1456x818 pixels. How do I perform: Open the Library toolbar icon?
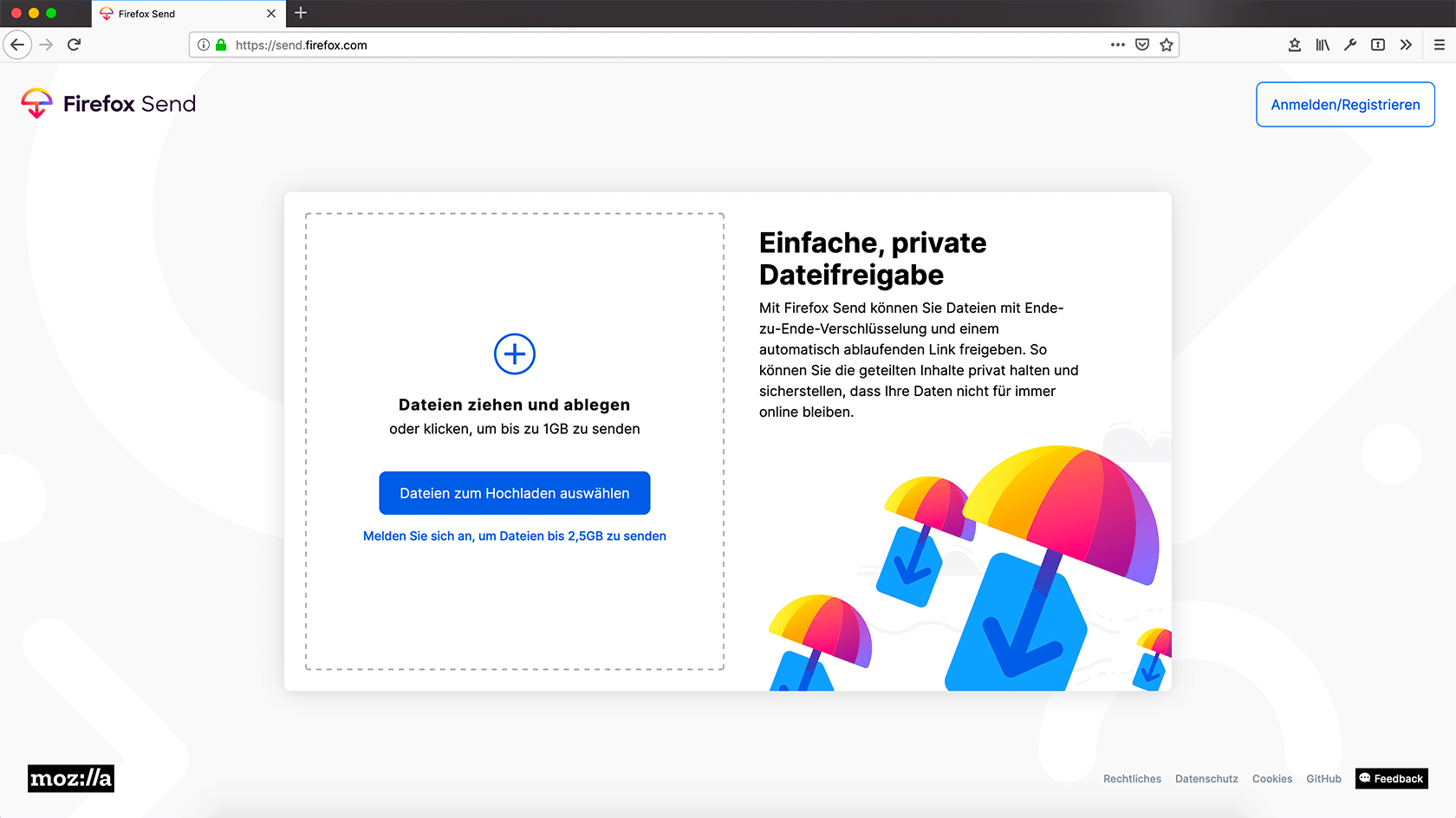(x=1323, y=45)
